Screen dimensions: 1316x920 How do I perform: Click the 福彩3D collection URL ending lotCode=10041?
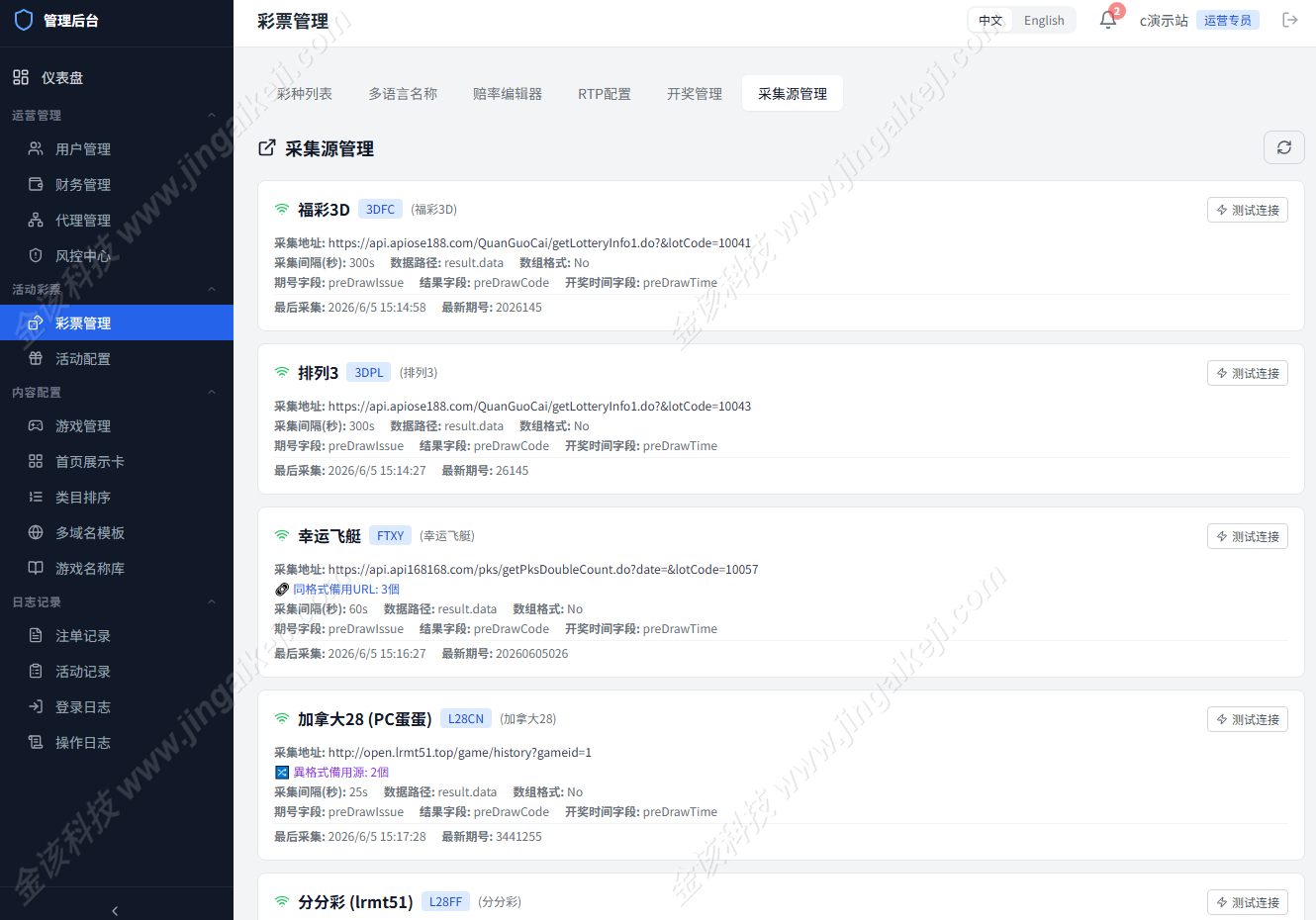pyautogui.click(x=539, y=242)
